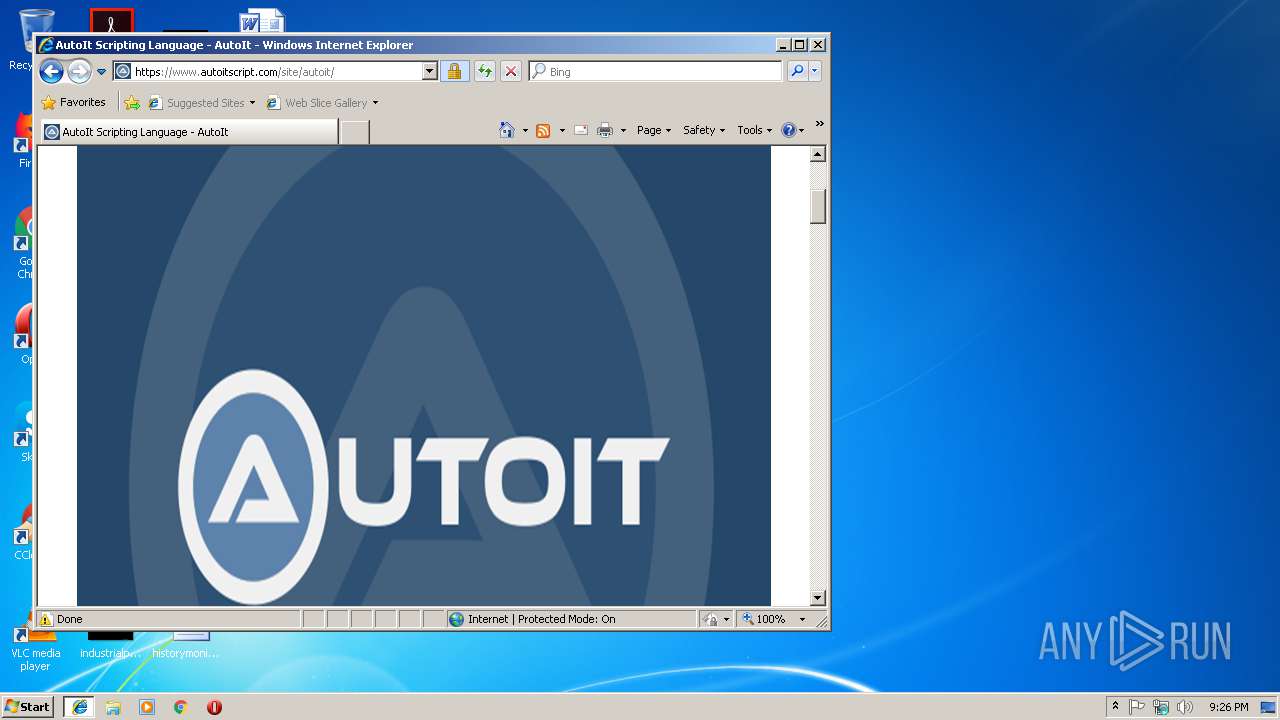
Task: Open media player taskbar icon
Action: [x=147, y=707]
